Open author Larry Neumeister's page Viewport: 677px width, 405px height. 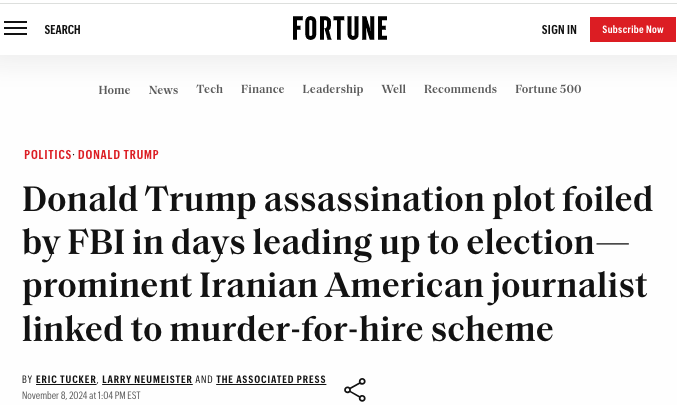147,379
